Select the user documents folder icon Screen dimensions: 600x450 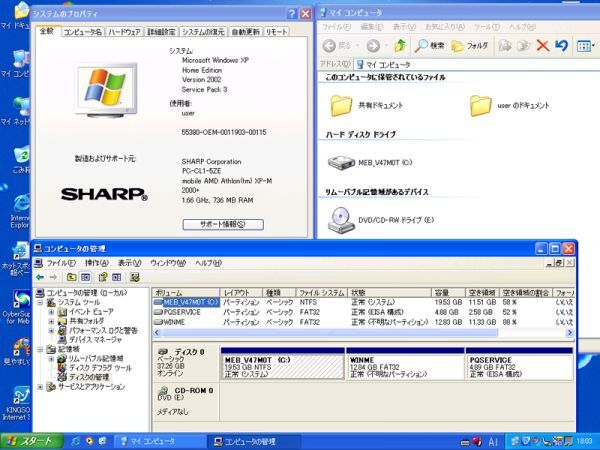click(480, 106)
